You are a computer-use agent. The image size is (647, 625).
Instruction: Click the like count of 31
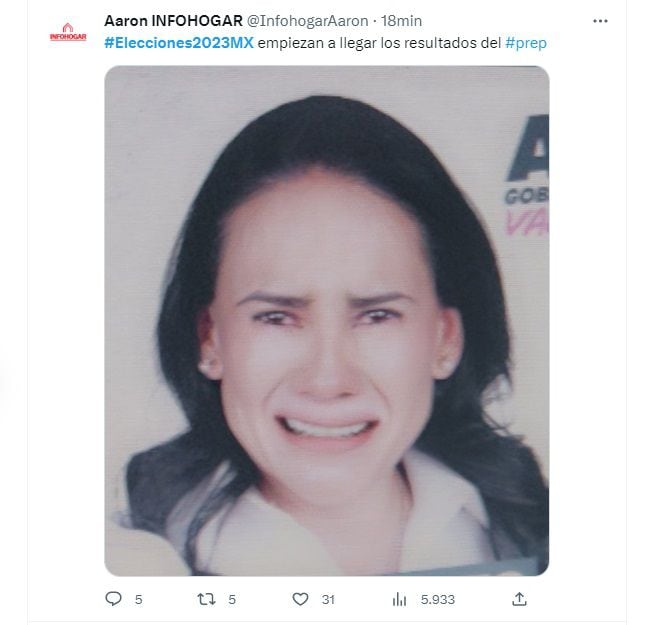point(328,599)
